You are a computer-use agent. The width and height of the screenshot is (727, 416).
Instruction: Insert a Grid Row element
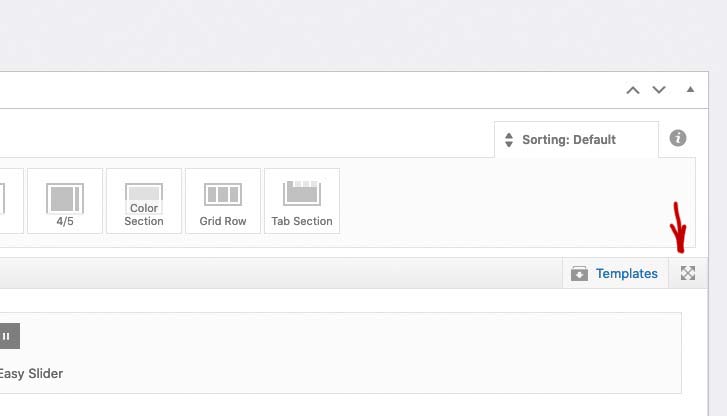point(223,201)
